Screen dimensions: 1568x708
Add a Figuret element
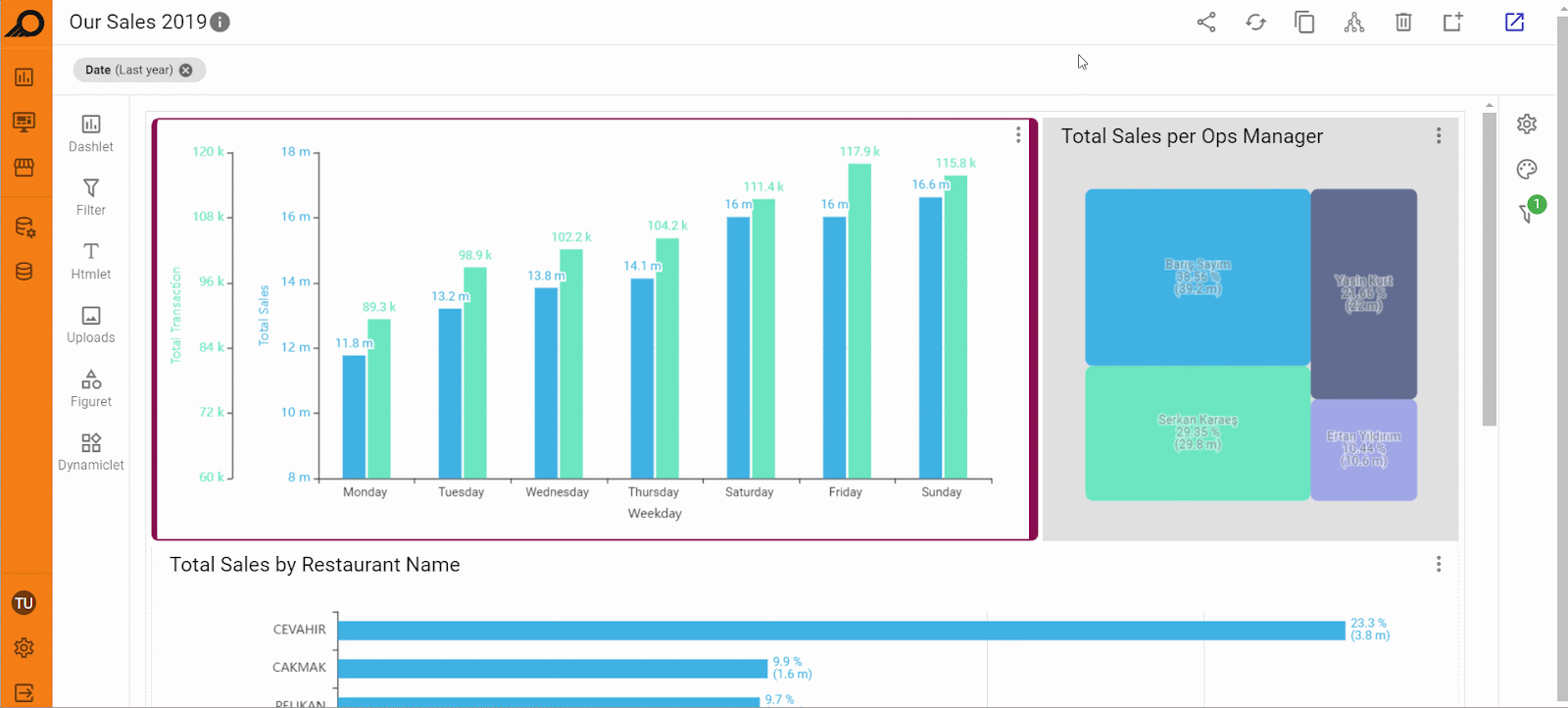(x=91, y=388)
